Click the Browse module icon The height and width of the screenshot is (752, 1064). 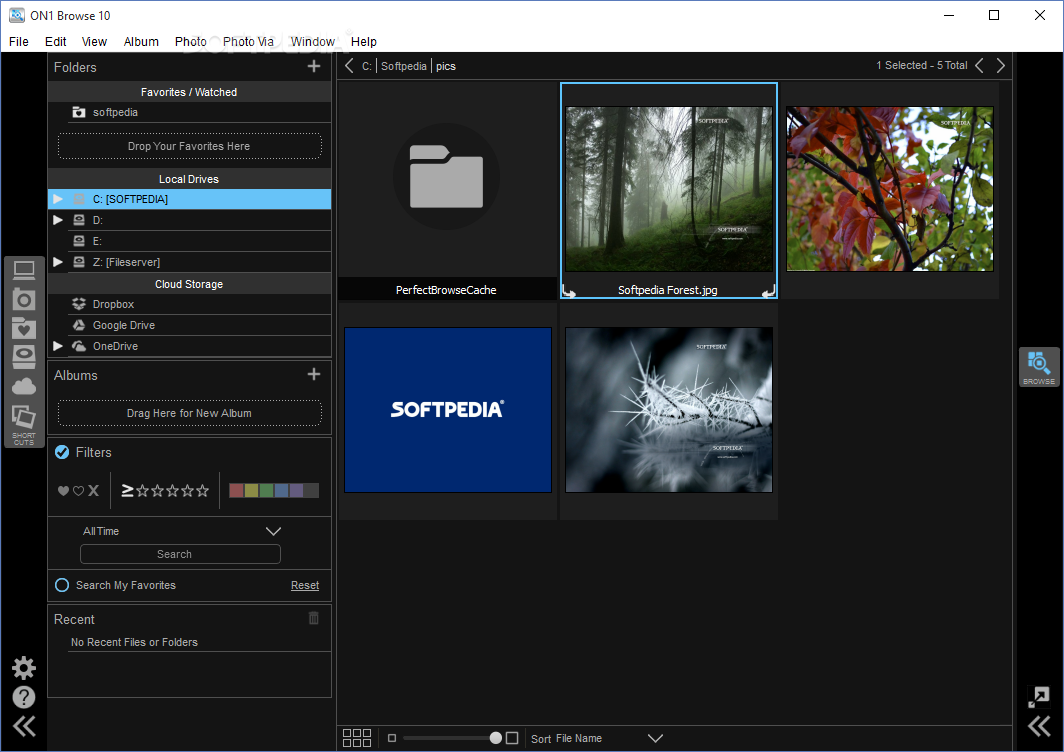pyautogui.click(x=1039, y=367)
